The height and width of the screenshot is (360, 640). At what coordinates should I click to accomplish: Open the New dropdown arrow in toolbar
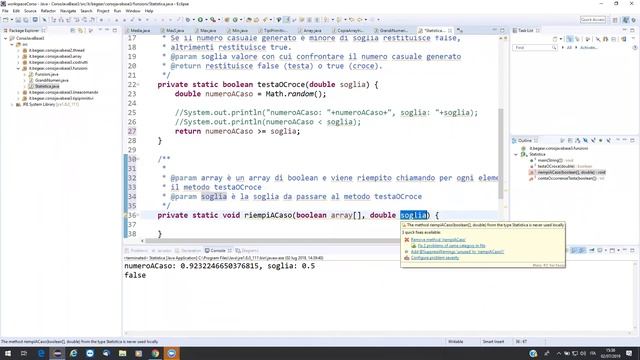point(11,20)
